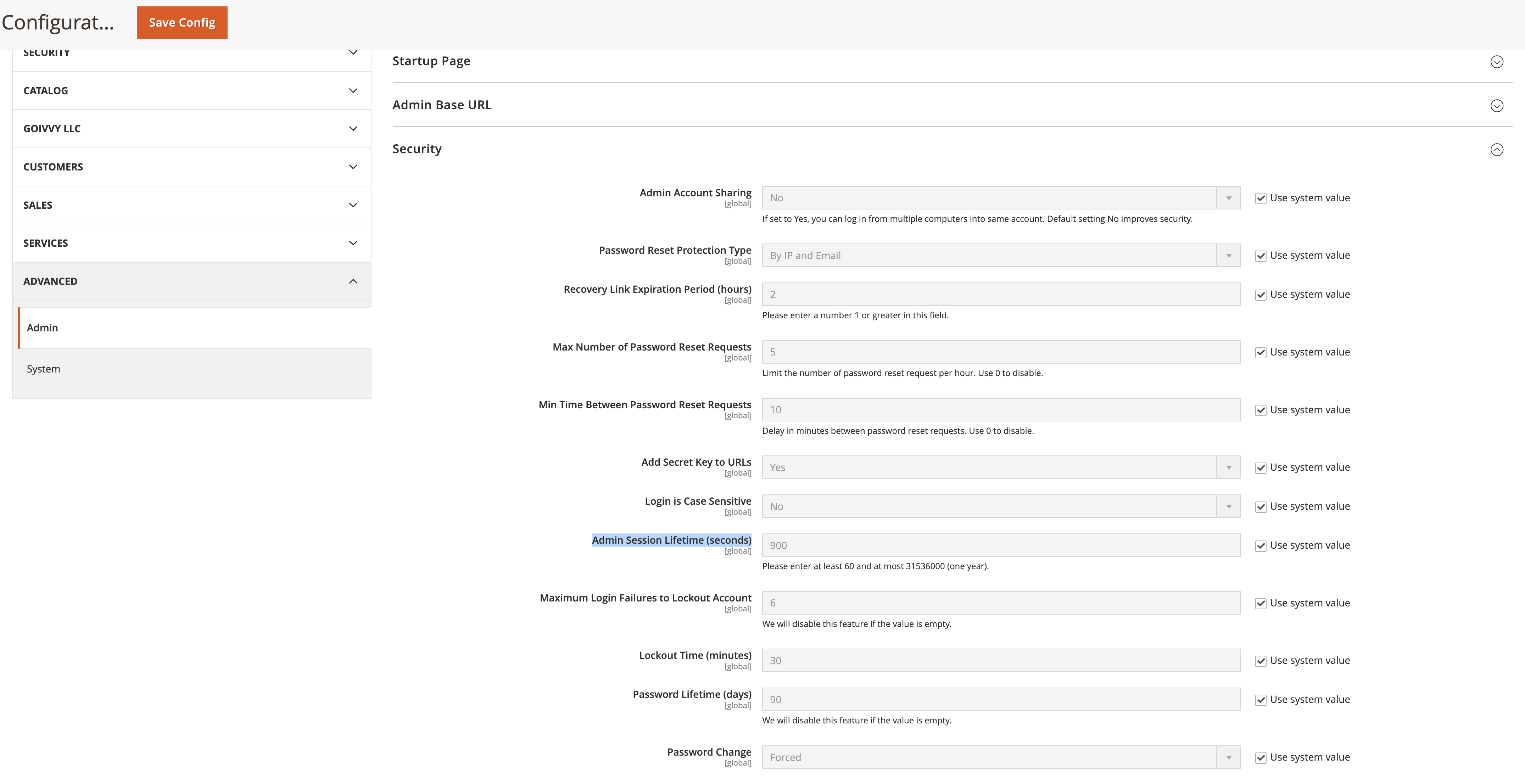Image resolution: width=1525 pixels, height=784 pixels.
Task: Uncheck Use system value for Admin Account Sharing
Action: click(1260, 198)
